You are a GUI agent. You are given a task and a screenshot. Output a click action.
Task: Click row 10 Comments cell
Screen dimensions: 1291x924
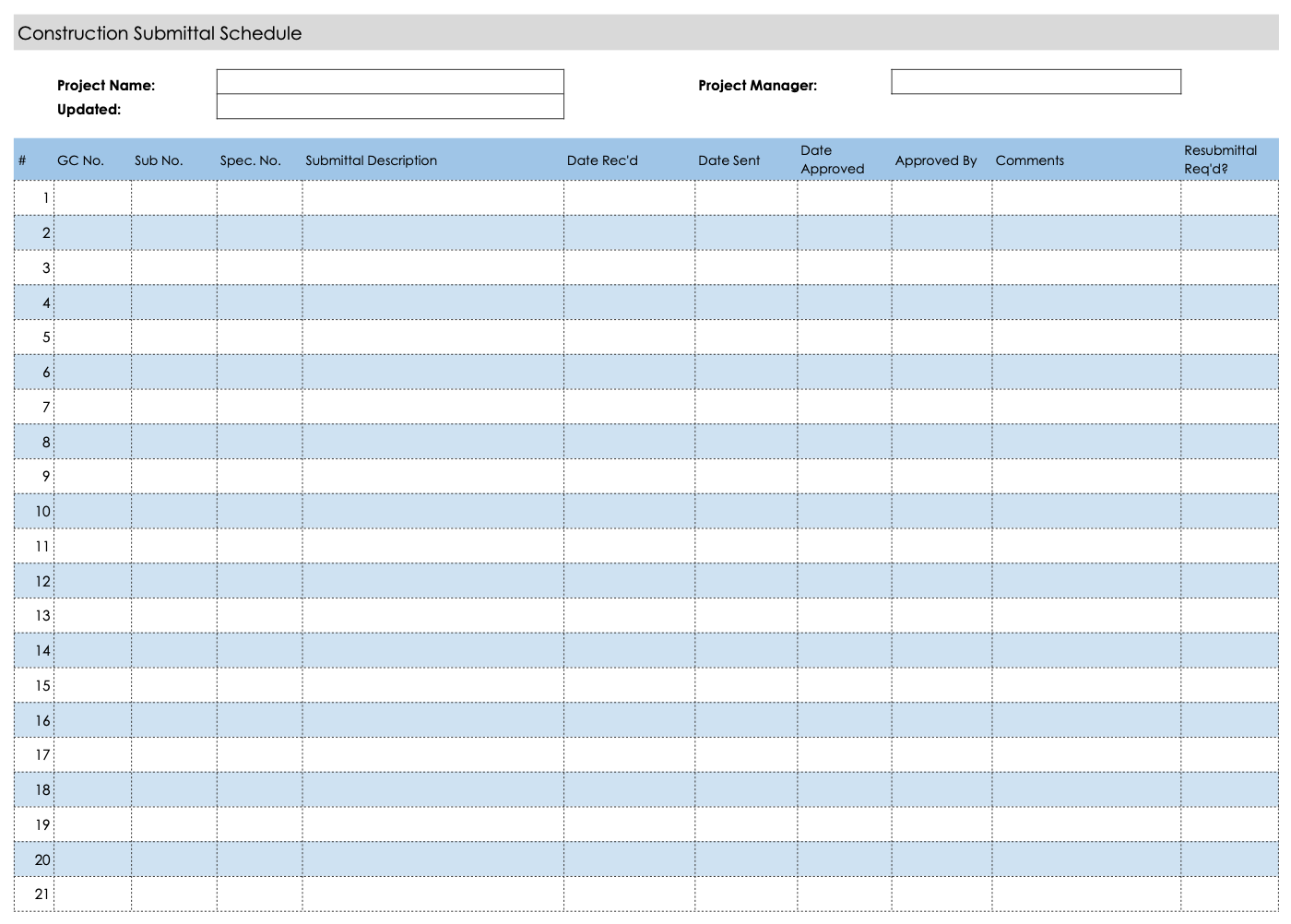1084,511
